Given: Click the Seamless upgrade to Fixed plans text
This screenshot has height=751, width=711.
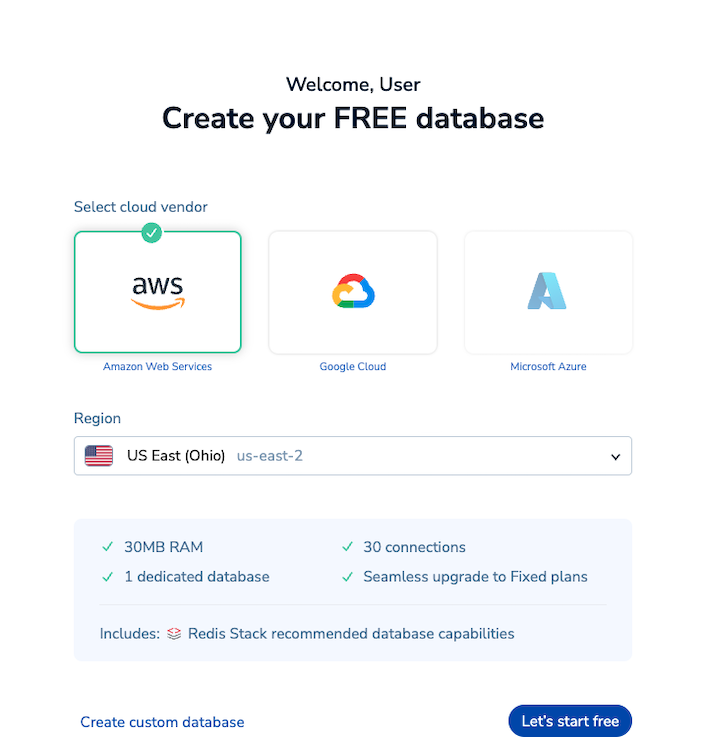Looking at the screenshot, I should click(475, 577).
